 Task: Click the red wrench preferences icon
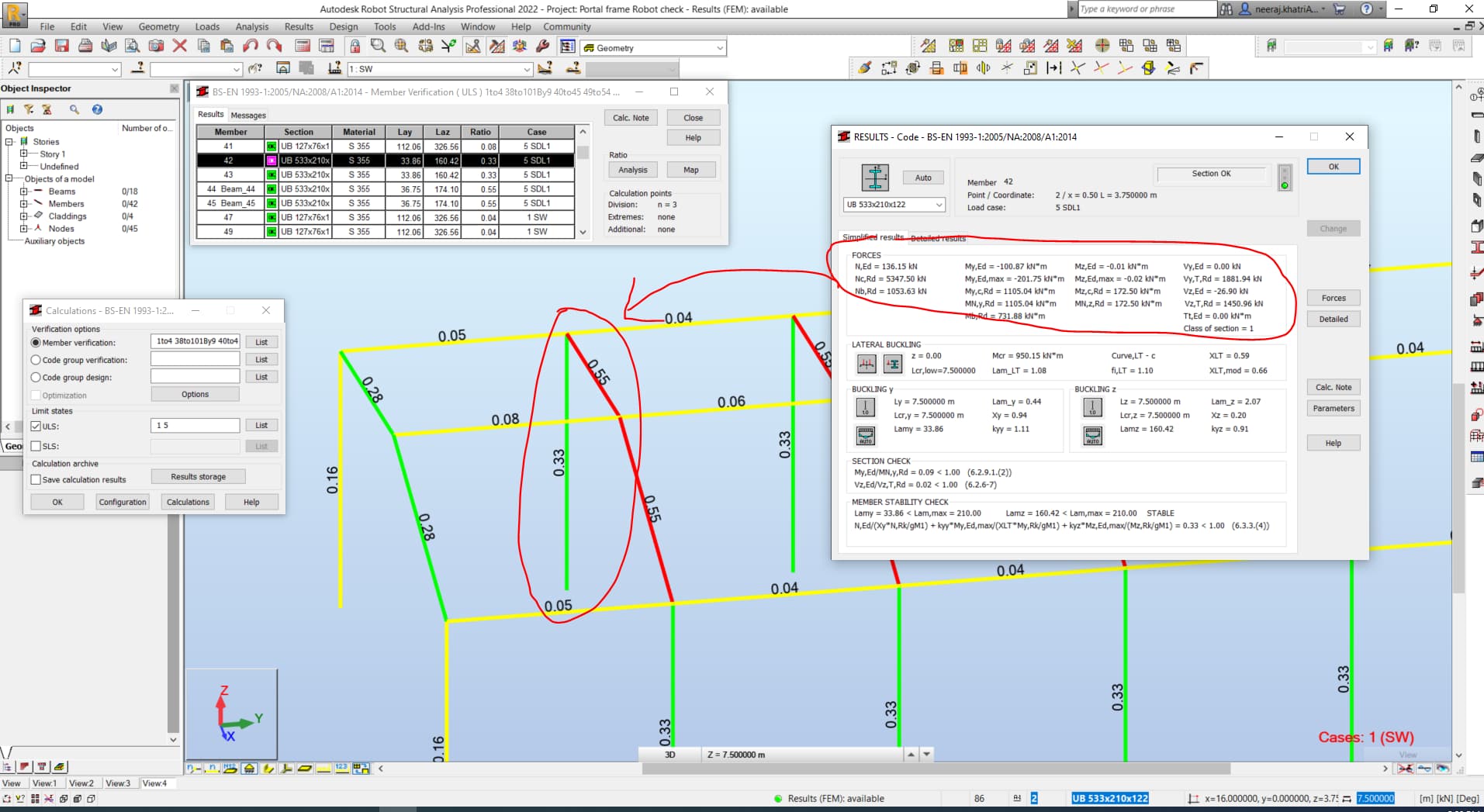[x=543, y=46]
